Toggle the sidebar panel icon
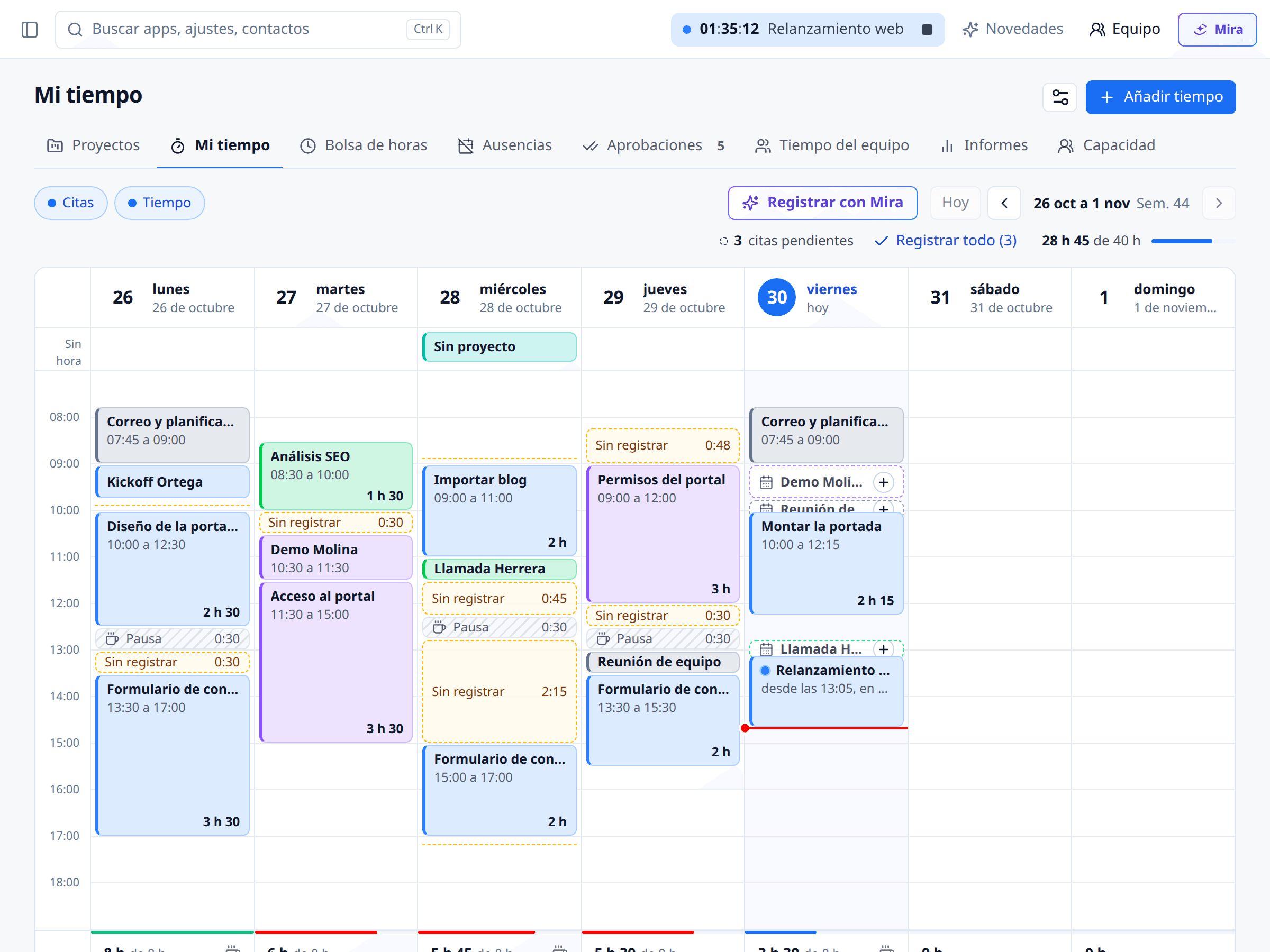Image resolution: width=1270 pixels, height=952 pixels. pyautogui.click(x=29, y=29)
